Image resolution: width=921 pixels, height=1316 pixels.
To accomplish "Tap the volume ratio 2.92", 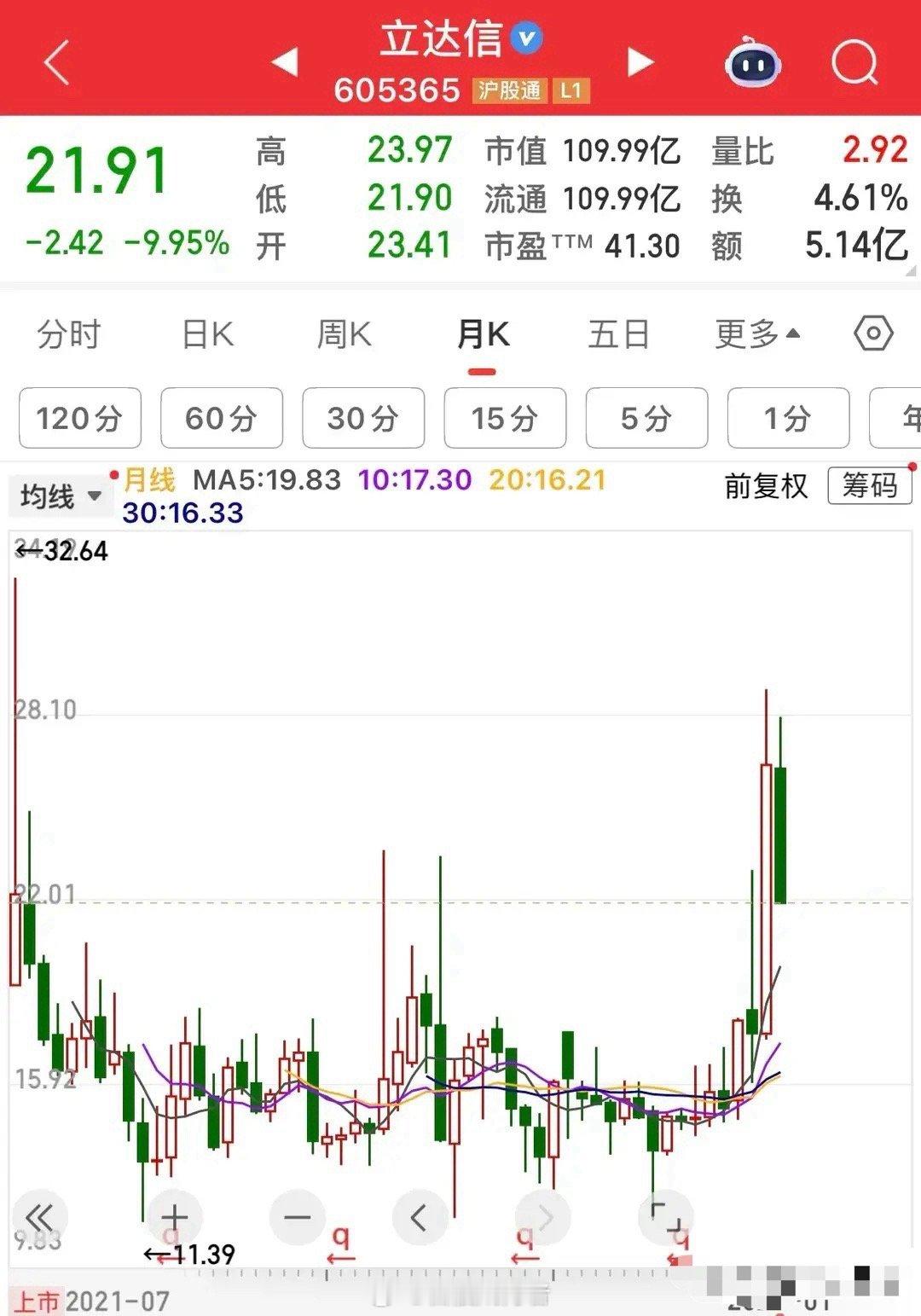I will click(875, 150).
